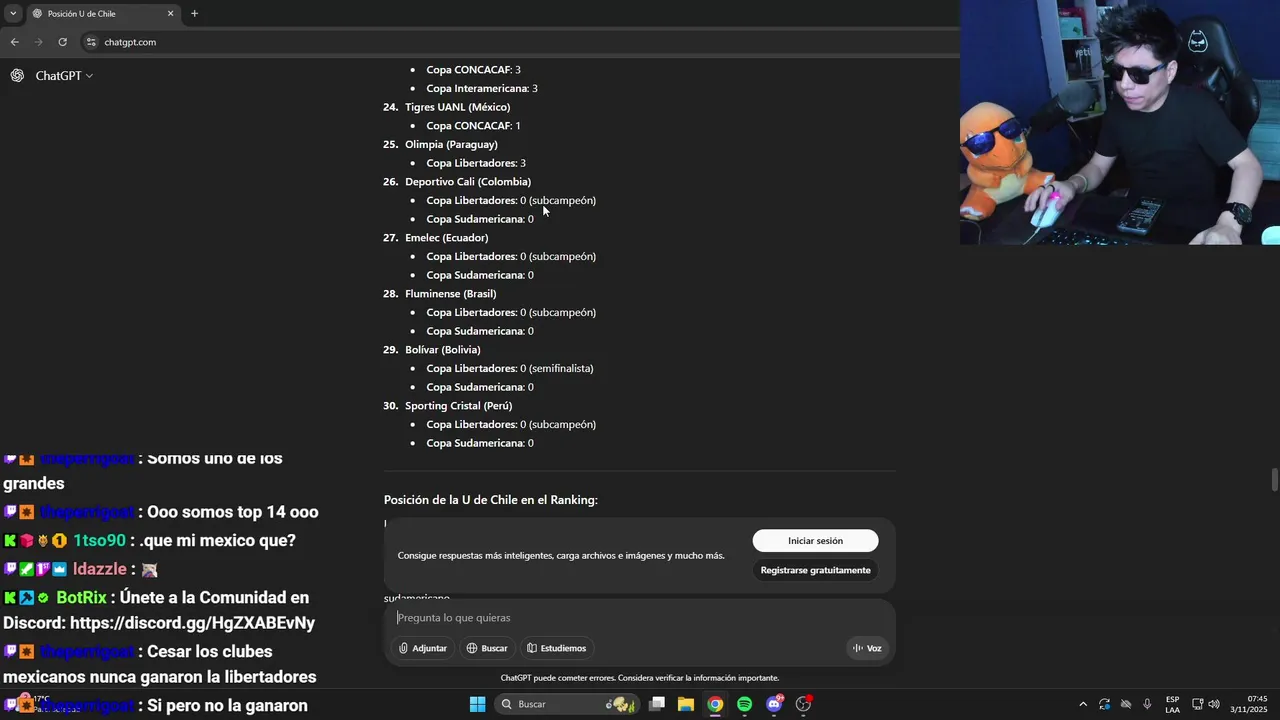
Task: Expand hidden system tray icons chevron
Action: tap(1083, 704)
